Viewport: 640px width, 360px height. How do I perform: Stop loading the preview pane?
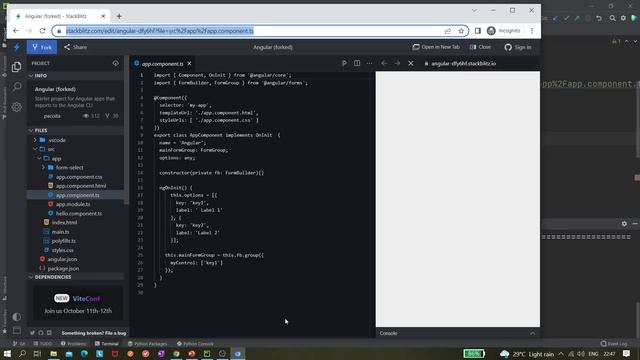coord(411,63)
